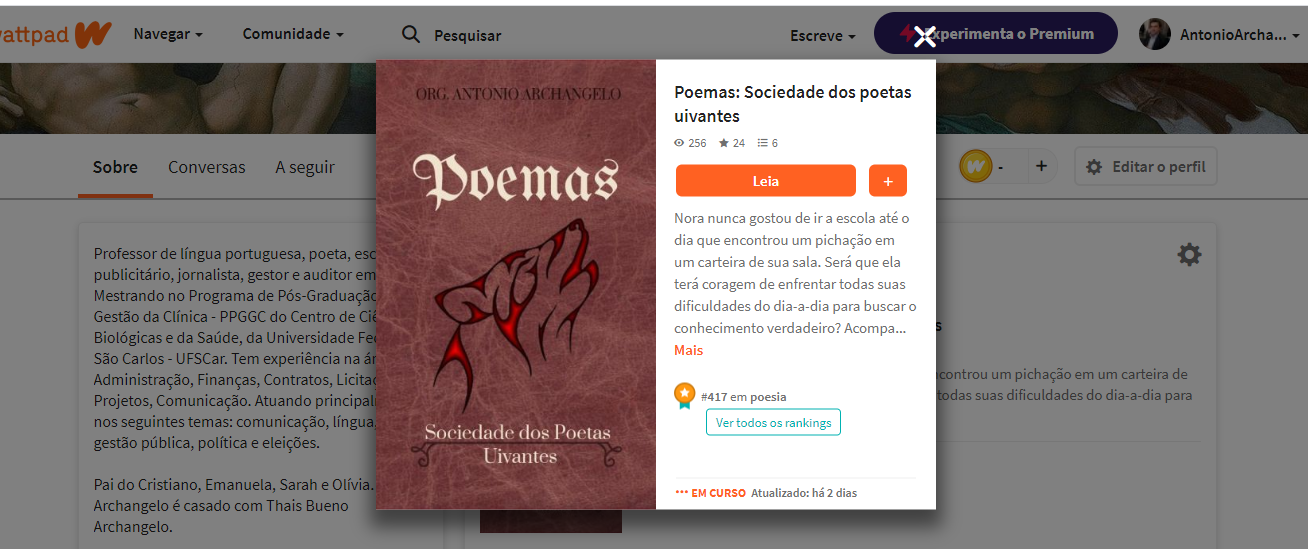Close the story preview with the X icon
The height and width of the screenshot is (549, 1308).
(925, 37)
